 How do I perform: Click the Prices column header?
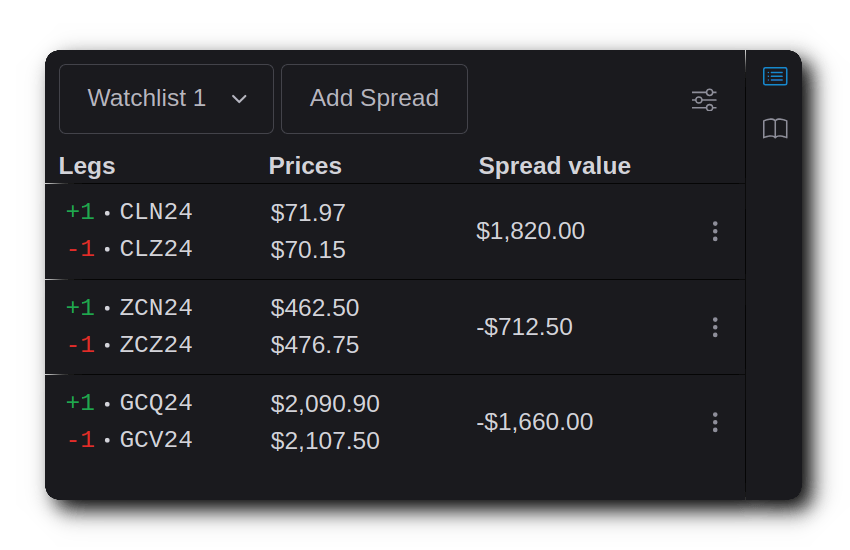[x=305, y=166]
